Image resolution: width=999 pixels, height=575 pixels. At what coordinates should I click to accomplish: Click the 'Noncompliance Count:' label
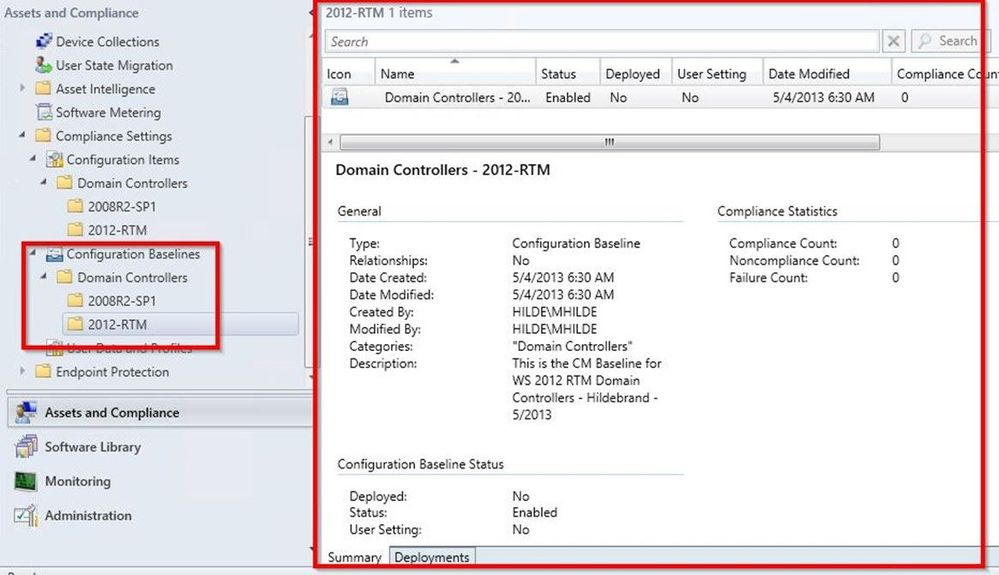794,260
